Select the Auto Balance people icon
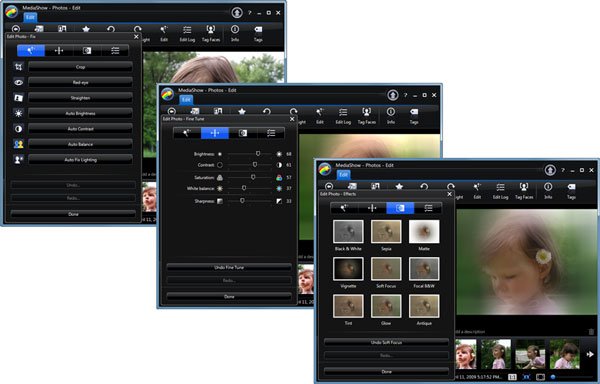 [x=18, y=144]
